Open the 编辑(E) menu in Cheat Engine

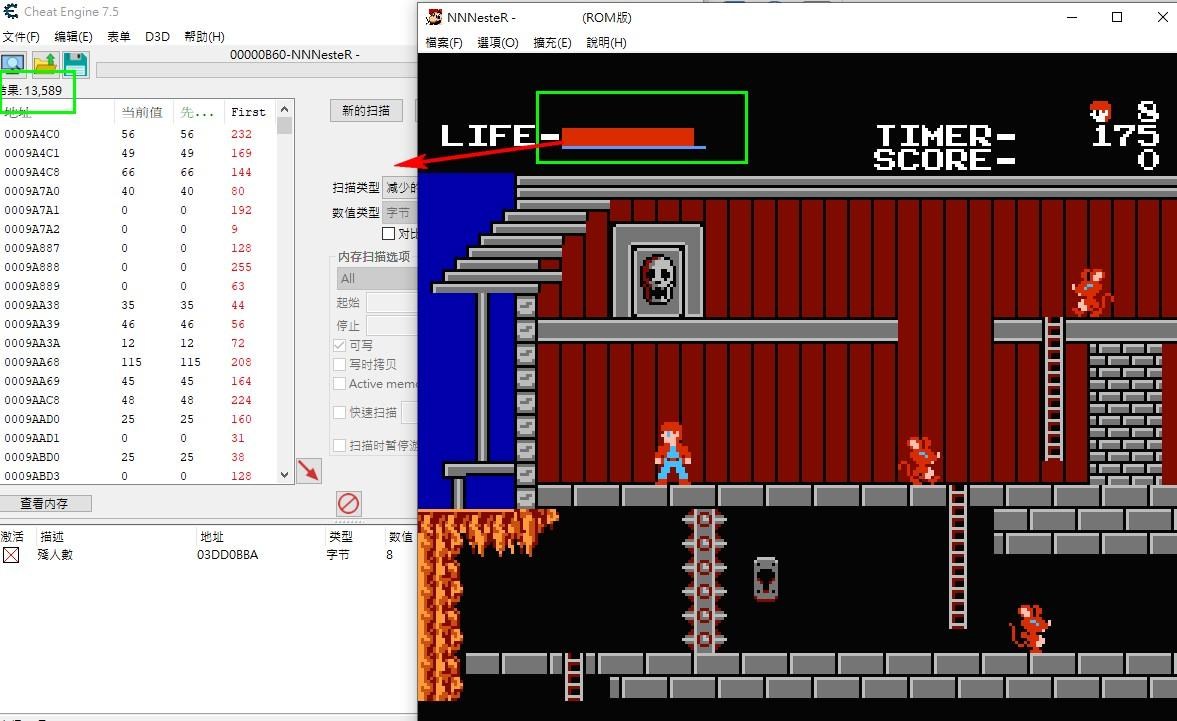tap(73, 36)
